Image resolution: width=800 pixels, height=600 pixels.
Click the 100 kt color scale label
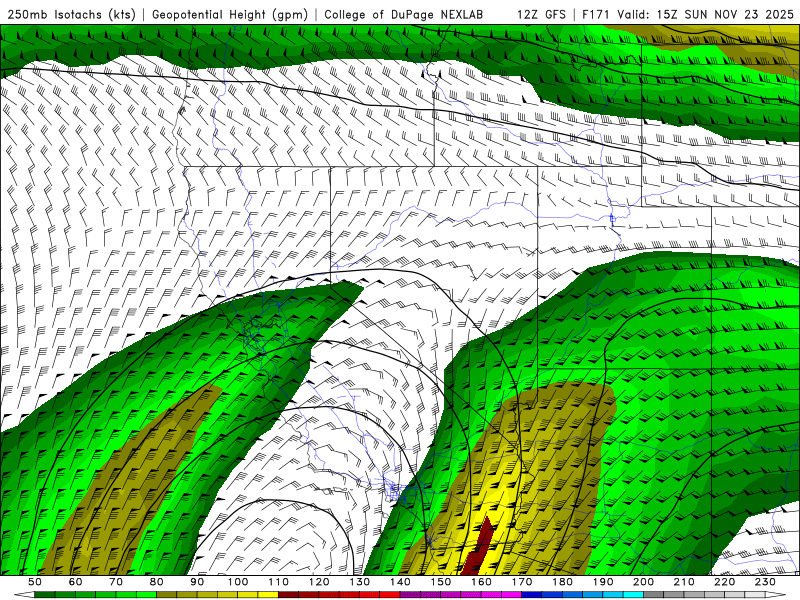tap(238, 582)
